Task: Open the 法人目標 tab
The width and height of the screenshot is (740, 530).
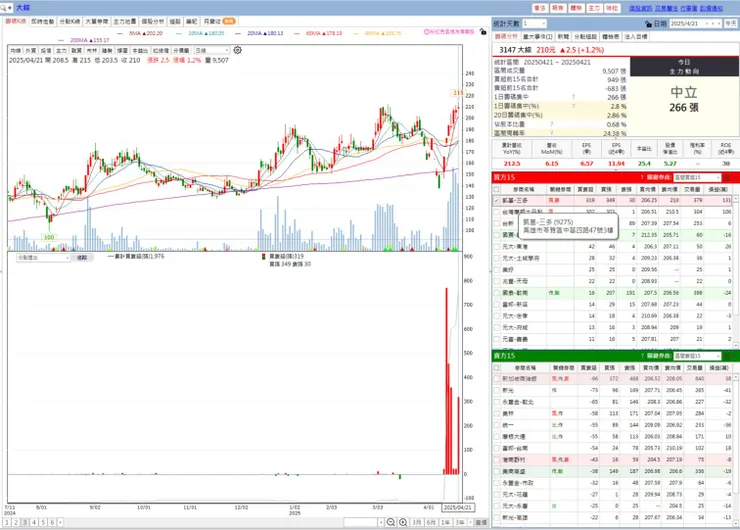Action: click(636, 36)
